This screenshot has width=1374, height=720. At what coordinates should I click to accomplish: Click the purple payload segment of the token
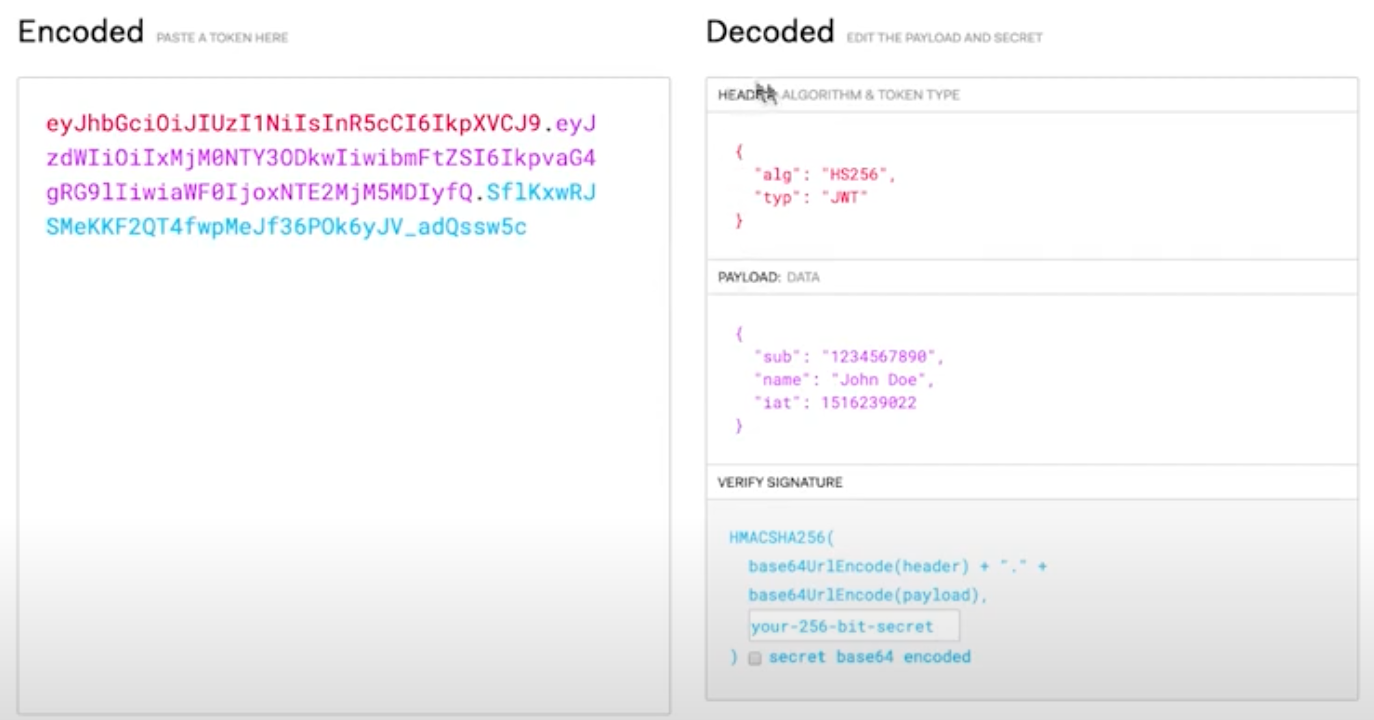click(x=320, y=158)
